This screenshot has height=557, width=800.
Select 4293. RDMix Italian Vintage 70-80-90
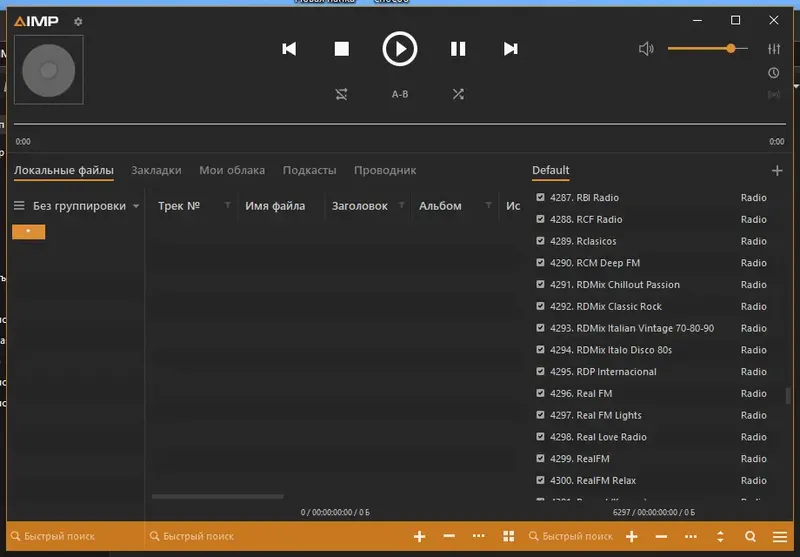point(652,328)
